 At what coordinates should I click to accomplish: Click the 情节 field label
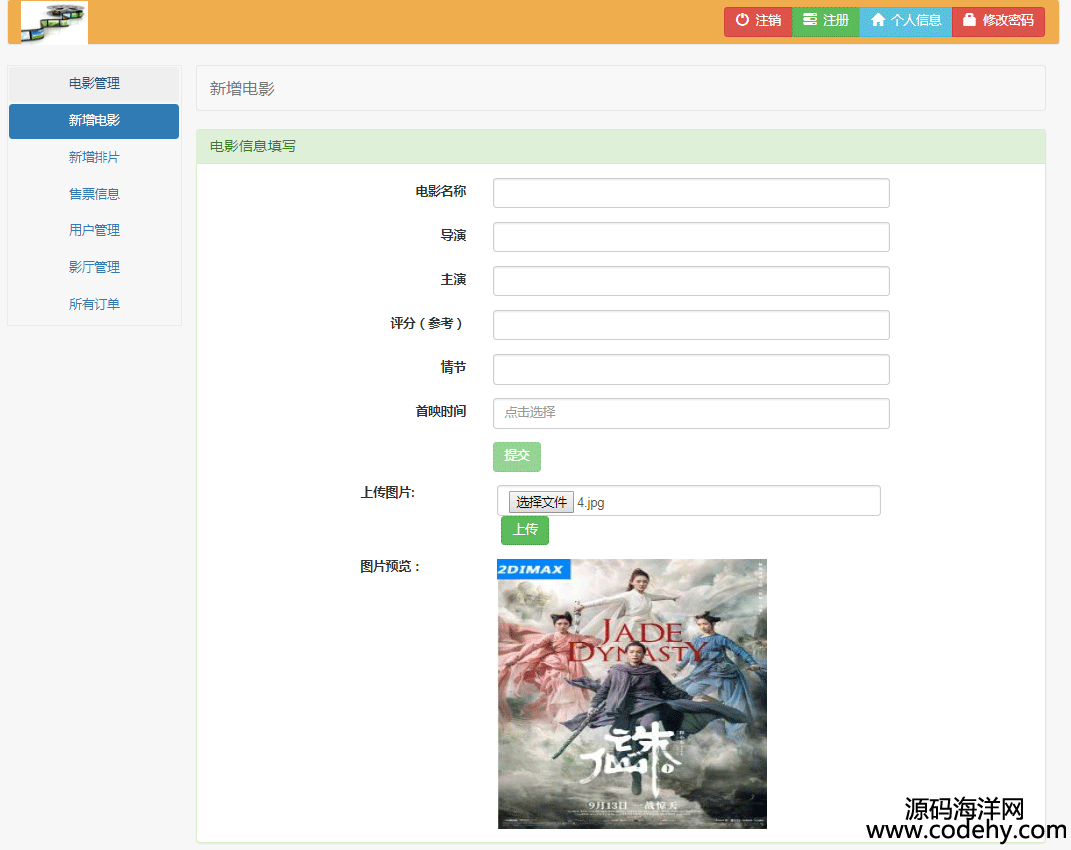tap(454, 368)
